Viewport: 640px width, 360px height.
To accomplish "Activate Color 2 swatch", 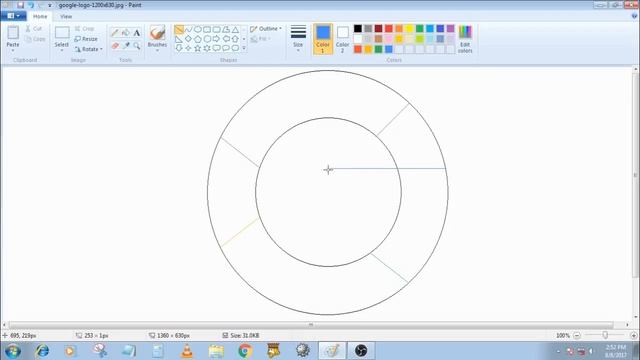I will click(342, 39).
